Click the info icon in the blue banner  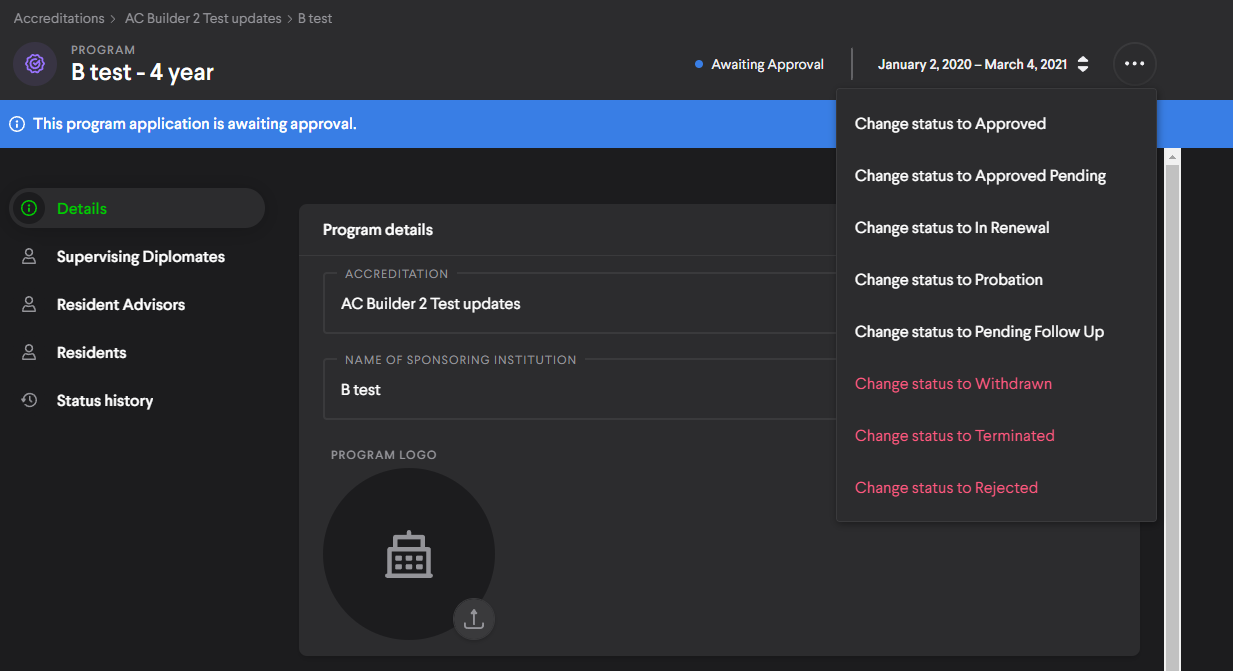tap(17, 124)
